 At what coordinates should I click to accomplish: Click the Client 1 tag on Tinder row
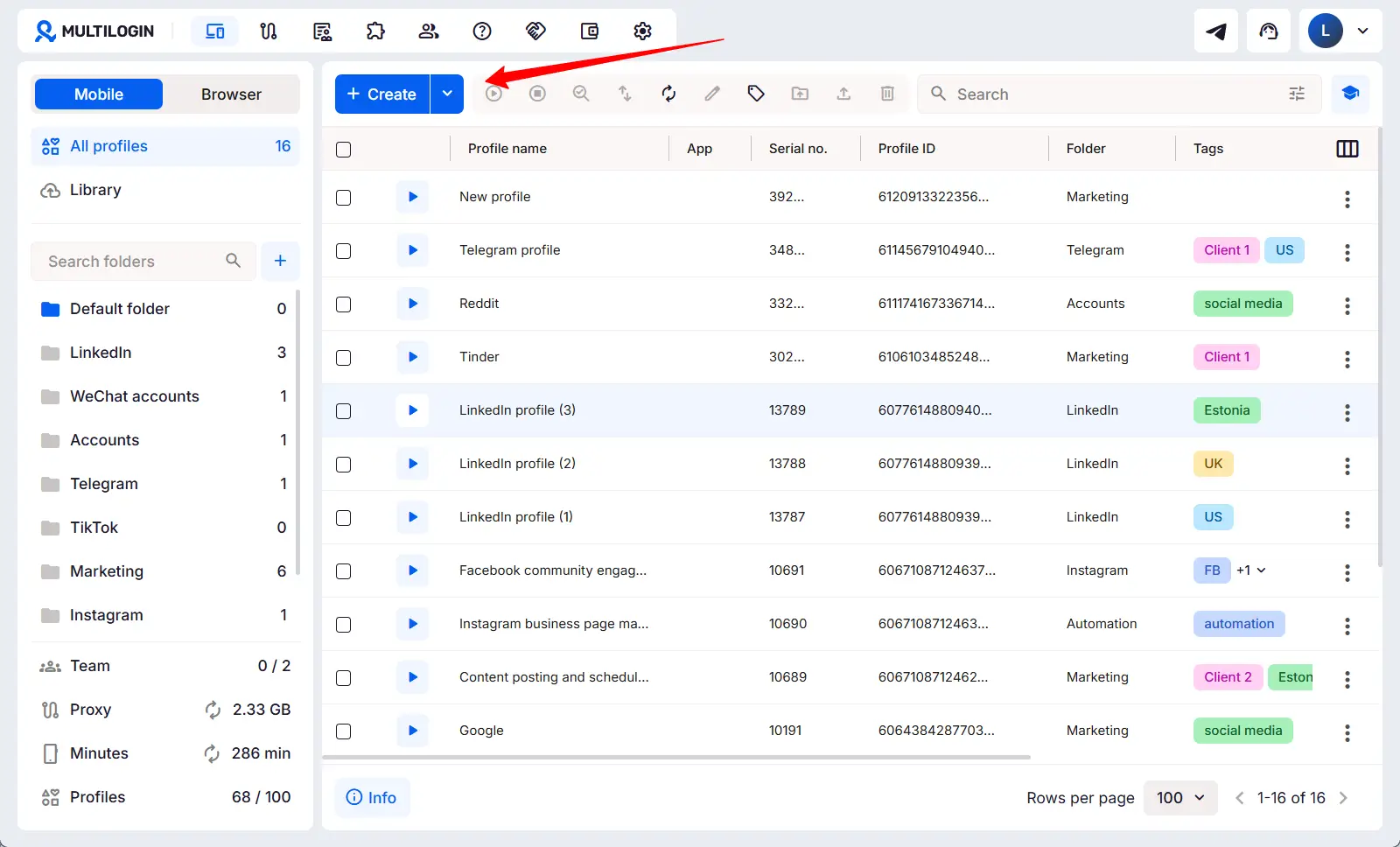[1227, 357]
